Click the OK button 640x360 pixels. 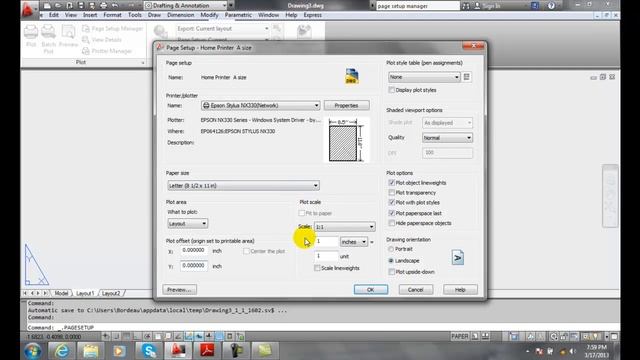point(371,289)
